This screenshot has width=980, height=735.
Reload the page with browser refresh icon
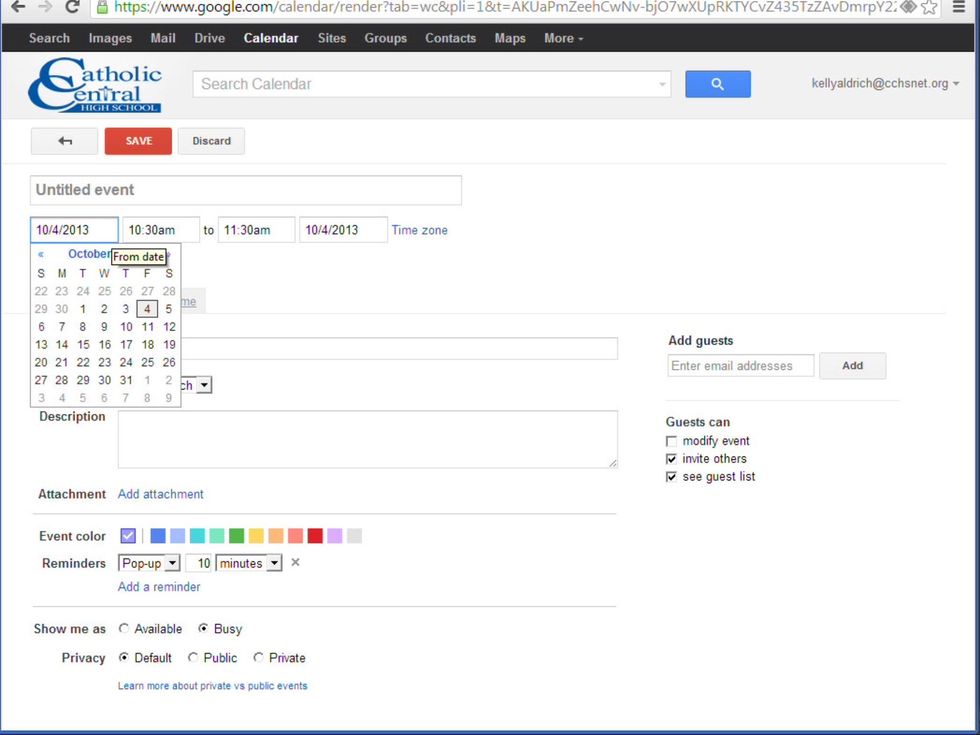(x=72, y=8)
